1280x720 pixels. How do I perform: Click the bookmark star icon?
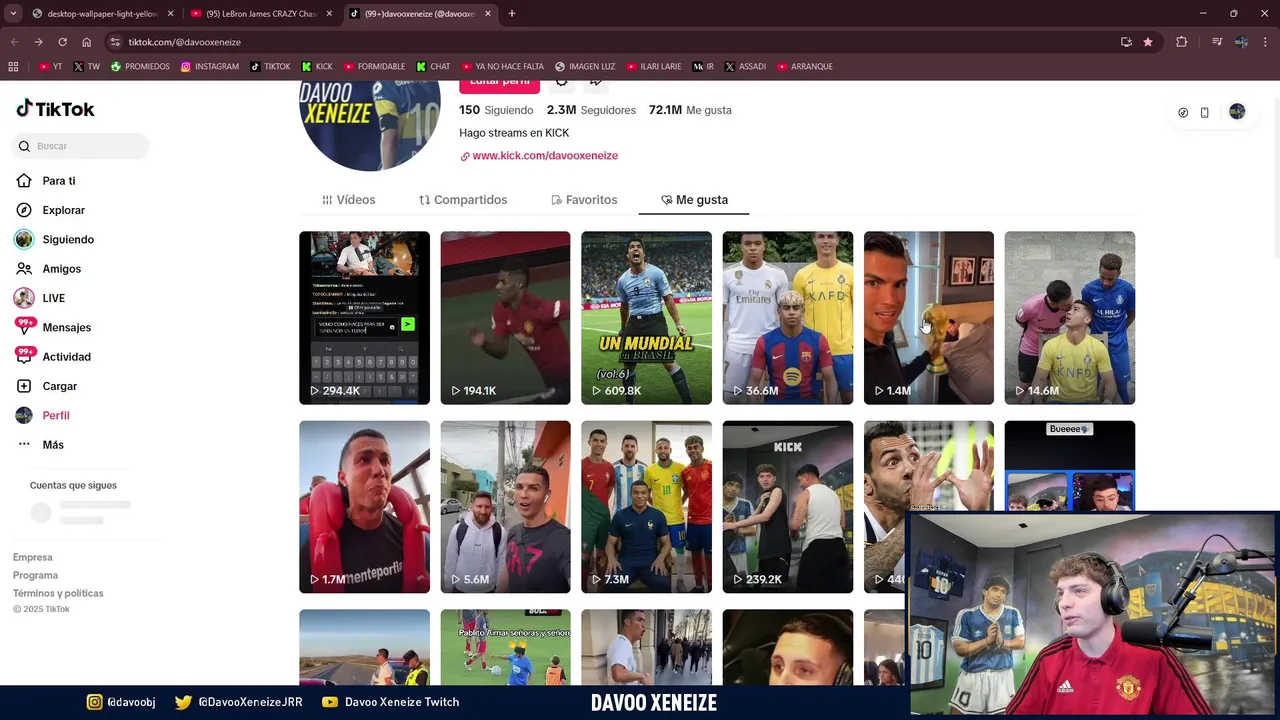point(1148,42)
